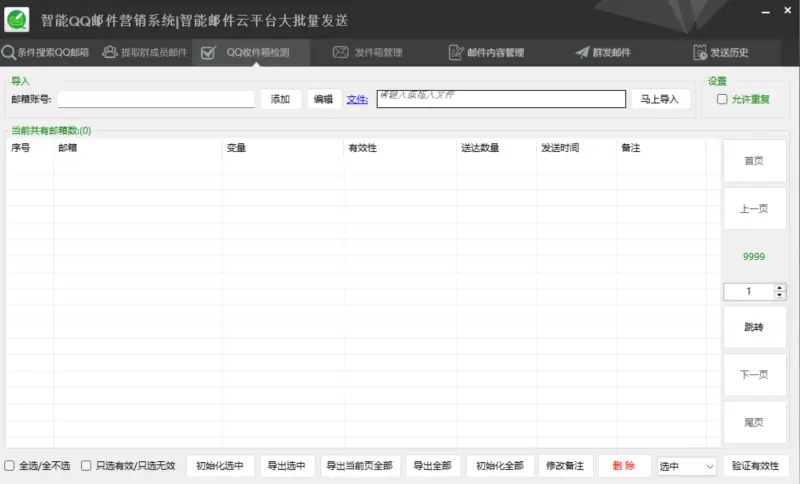This screenshot has width=800, height=484.
Task: Click the 添加 button
Action: [x=280, y=99]
